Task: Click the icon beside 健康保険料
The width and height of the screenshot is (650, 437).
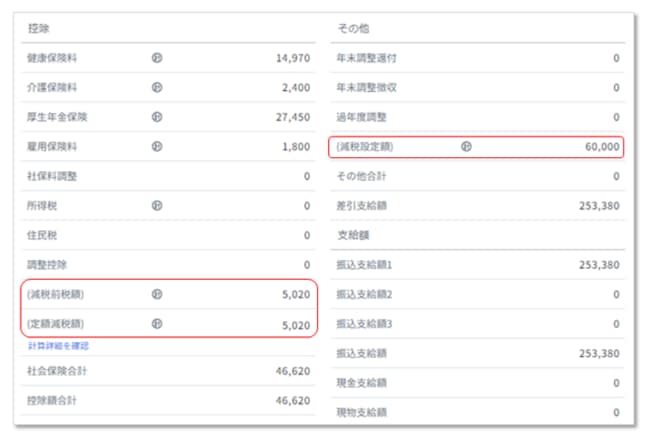Action: click(157, 57)
